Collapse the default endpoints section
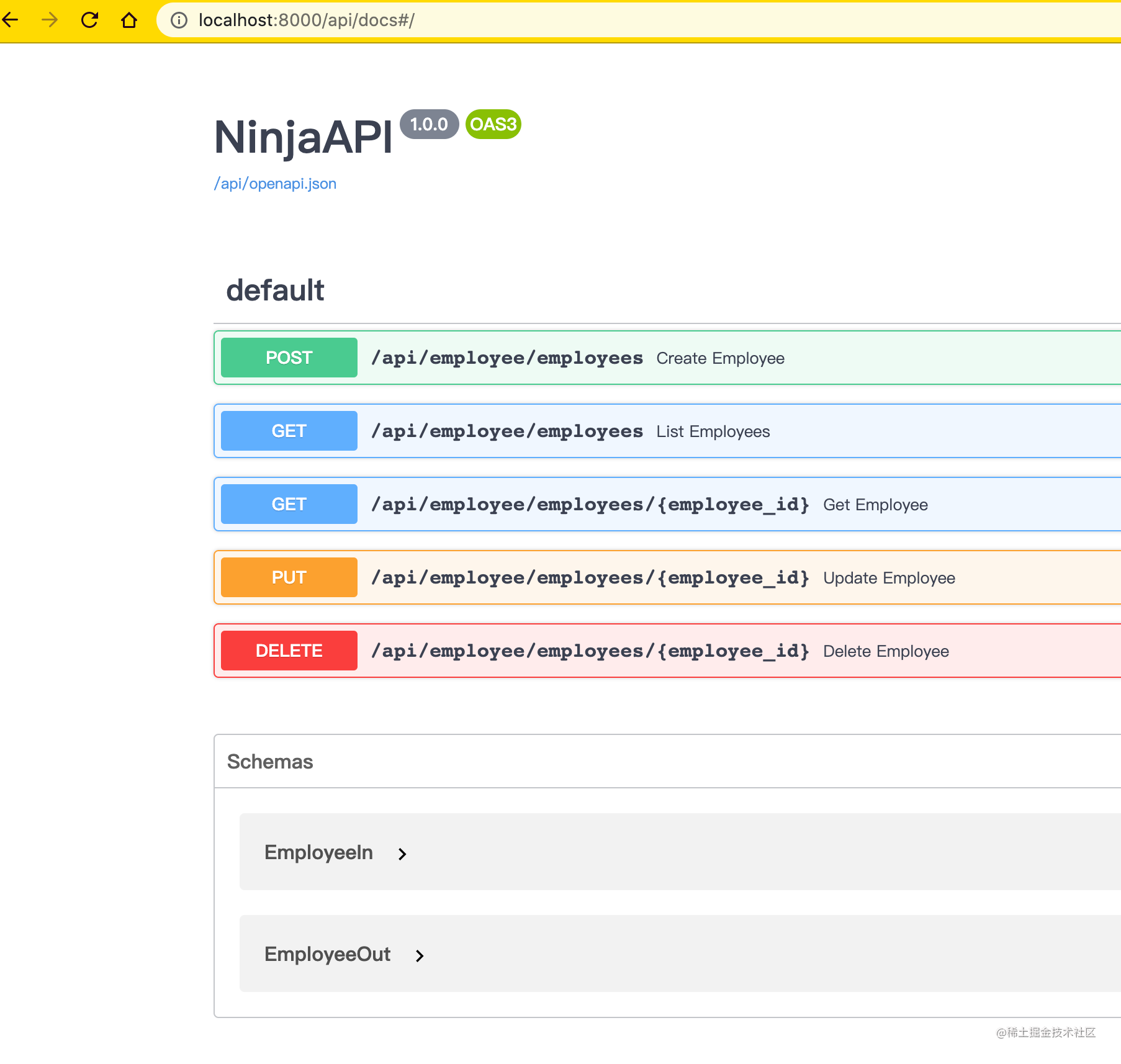 click(x=276, y=290)
